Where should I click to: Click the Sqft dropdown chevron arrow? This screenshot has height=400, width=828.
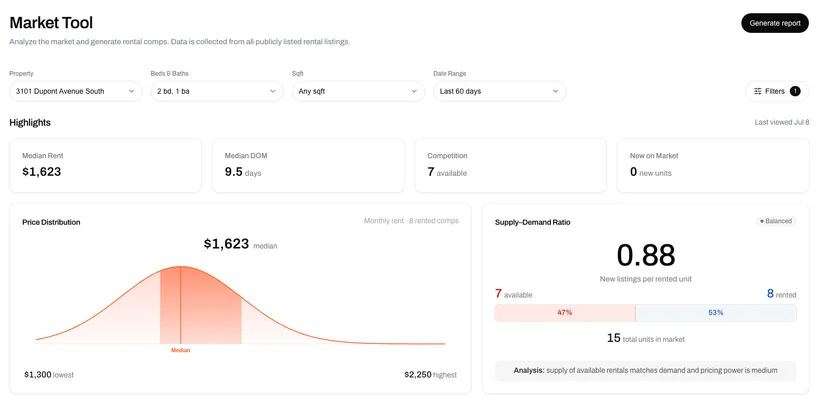click(414, 91)
